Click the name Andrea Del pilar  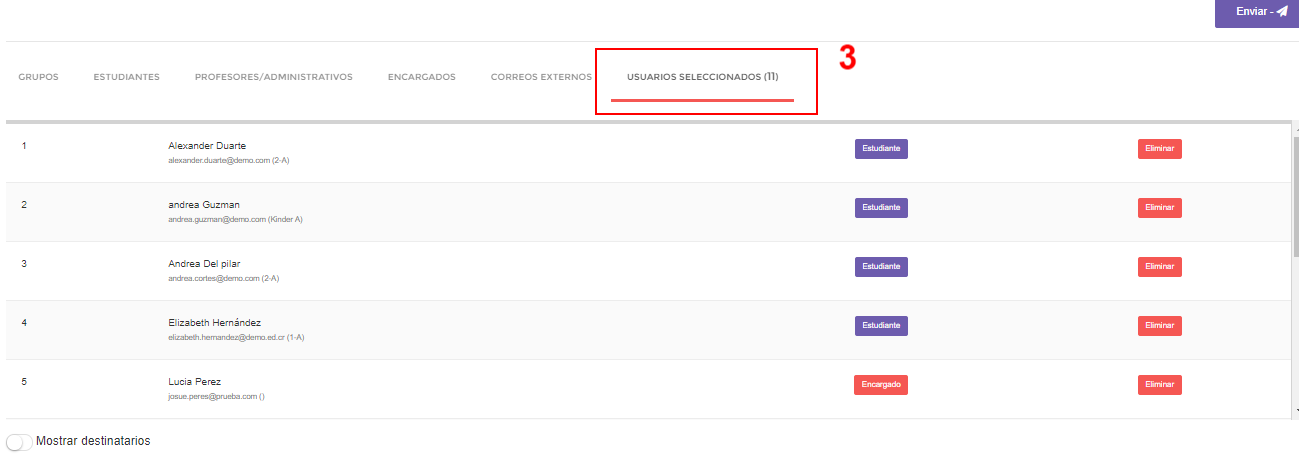tap(204, 264)
